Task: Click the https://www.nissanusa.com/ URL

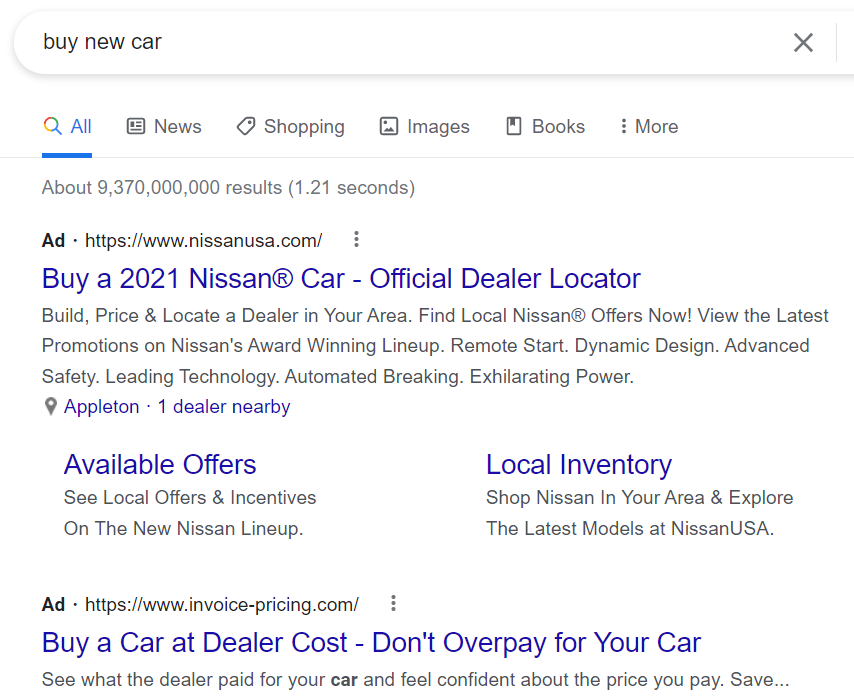Action: pos(204,240)
